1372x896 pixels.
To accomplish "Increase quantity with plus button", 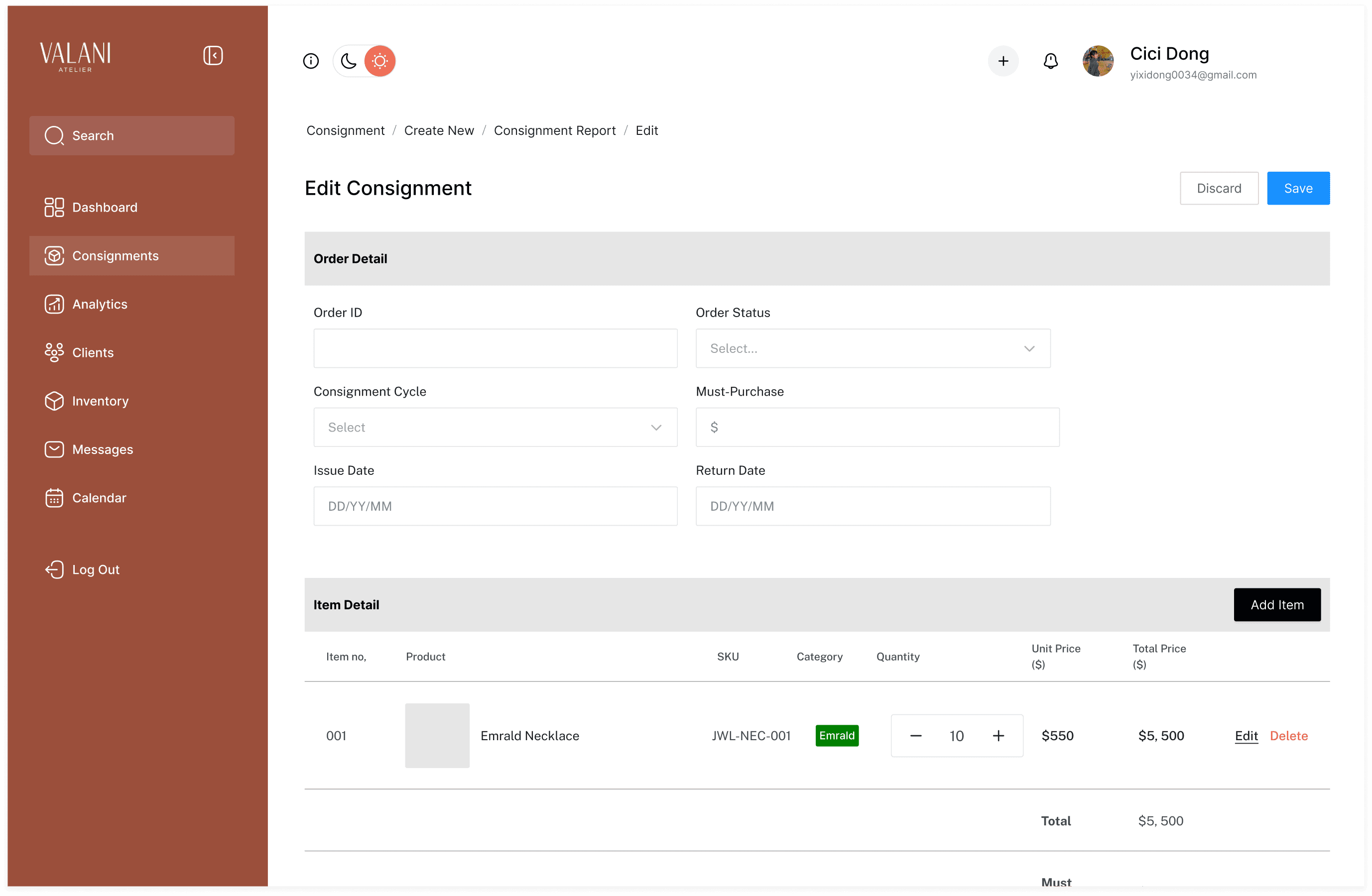I will pyautogui.click(x=998, y=736).
